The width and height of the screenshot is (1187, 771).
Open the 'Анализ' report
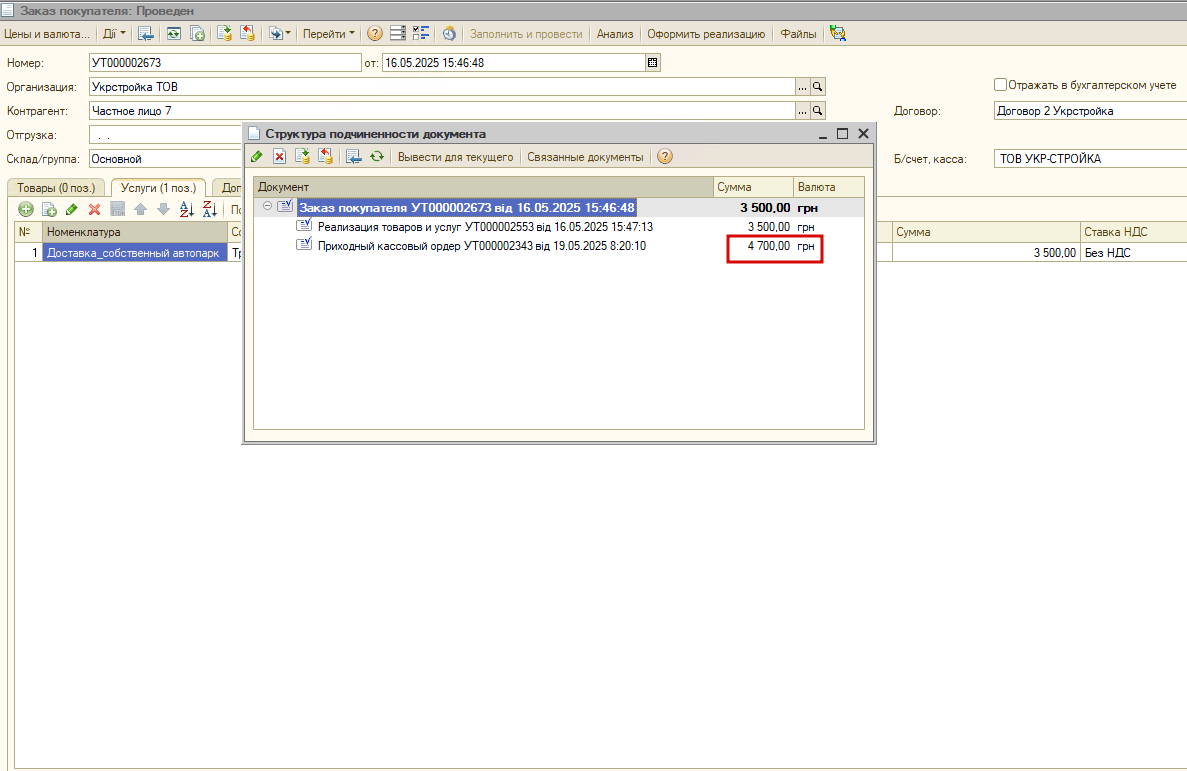(x=615, y=34)
